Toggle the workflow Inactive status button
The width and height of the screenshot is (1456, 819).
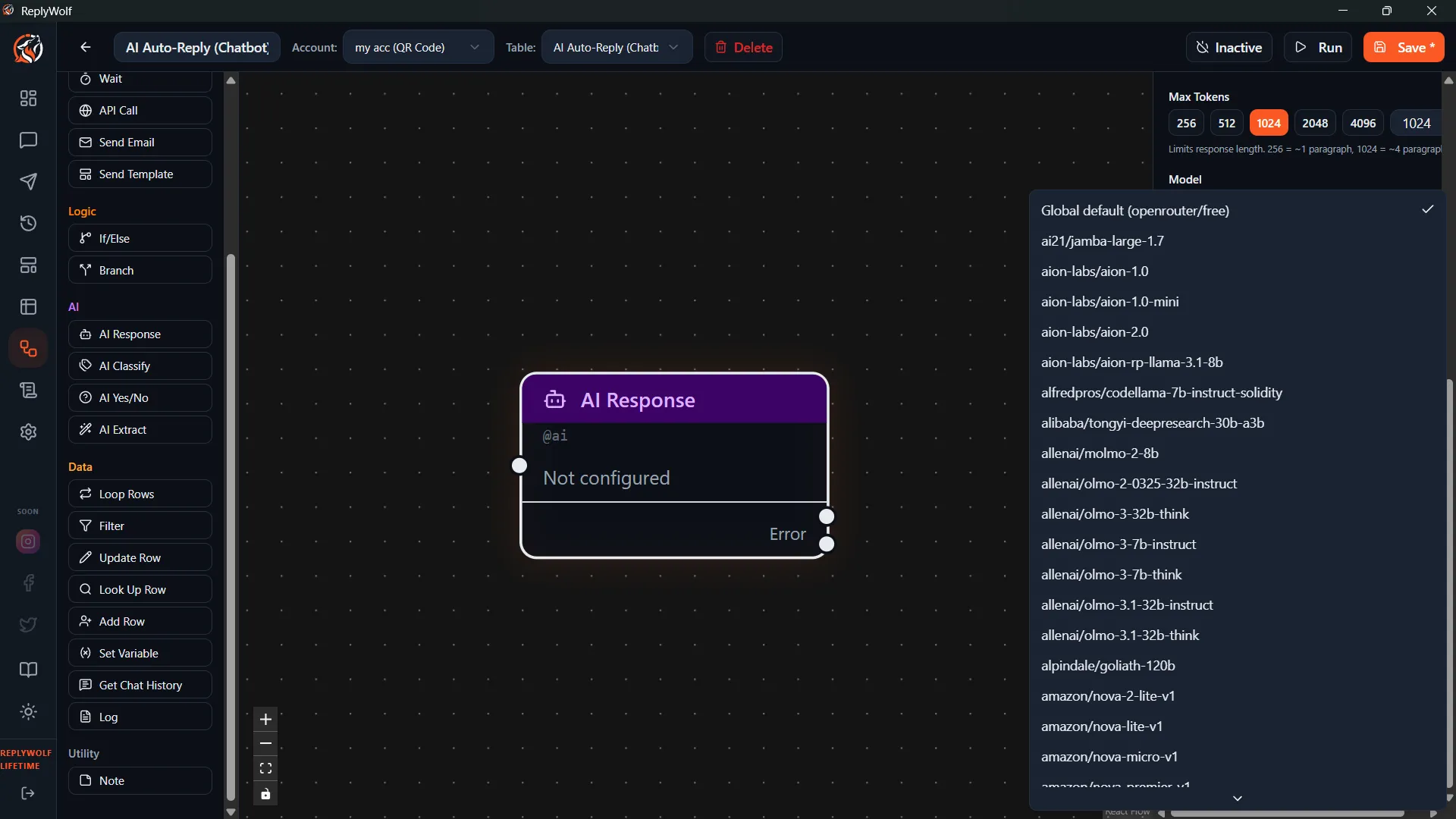[1228, 47]
